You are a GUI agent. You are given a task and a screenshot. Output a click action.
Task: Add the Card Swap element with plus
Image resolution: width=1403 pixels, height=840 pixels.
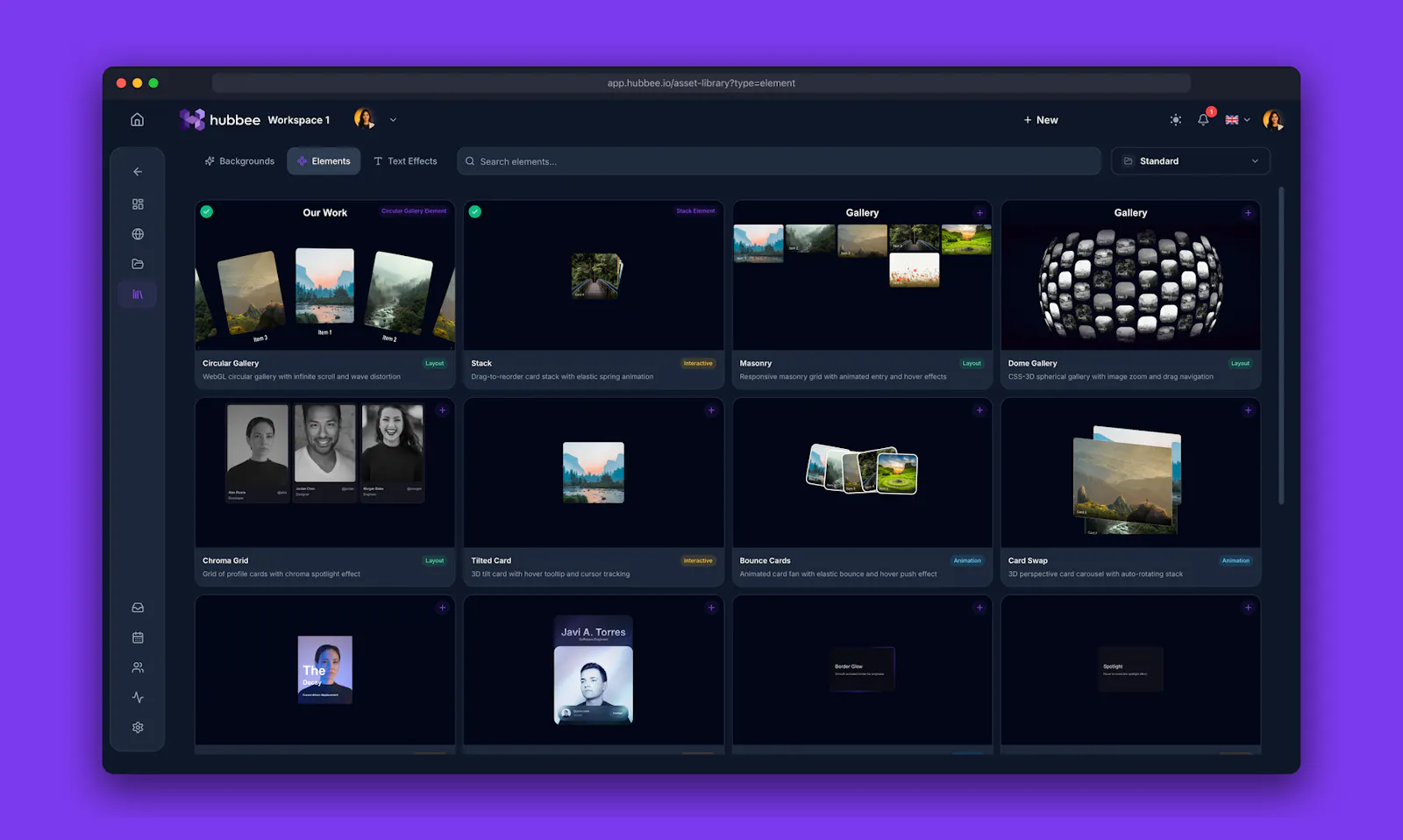point(1248,410)
